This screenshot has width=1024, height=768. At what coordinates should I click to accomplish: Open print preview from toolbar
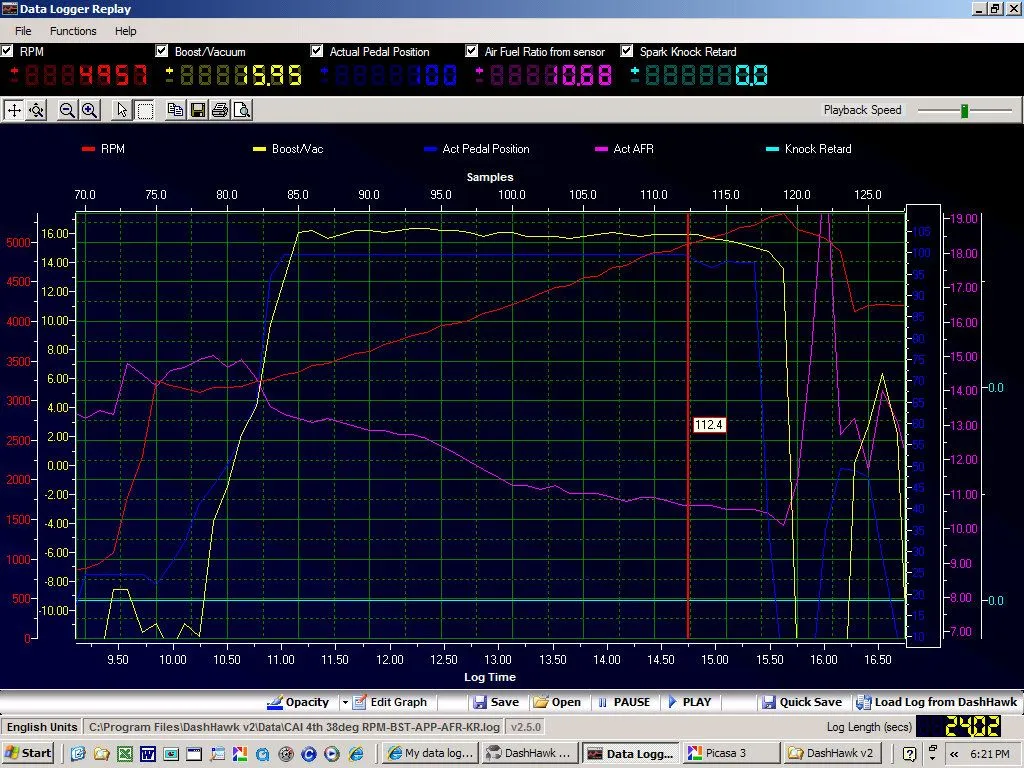(x=242, y=110)
